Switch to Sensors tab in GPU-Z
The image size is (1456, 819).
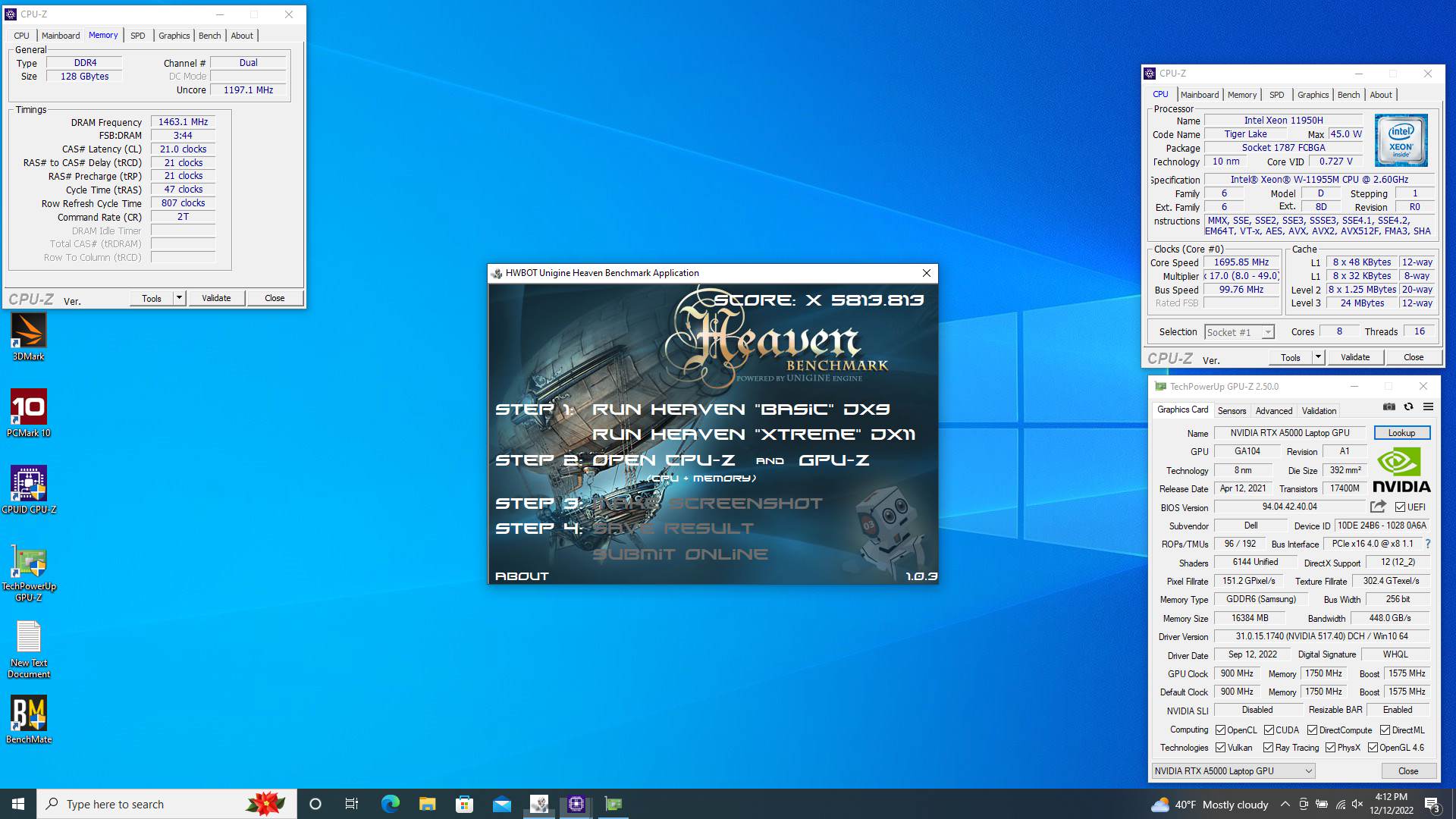tap(1232, 410)
